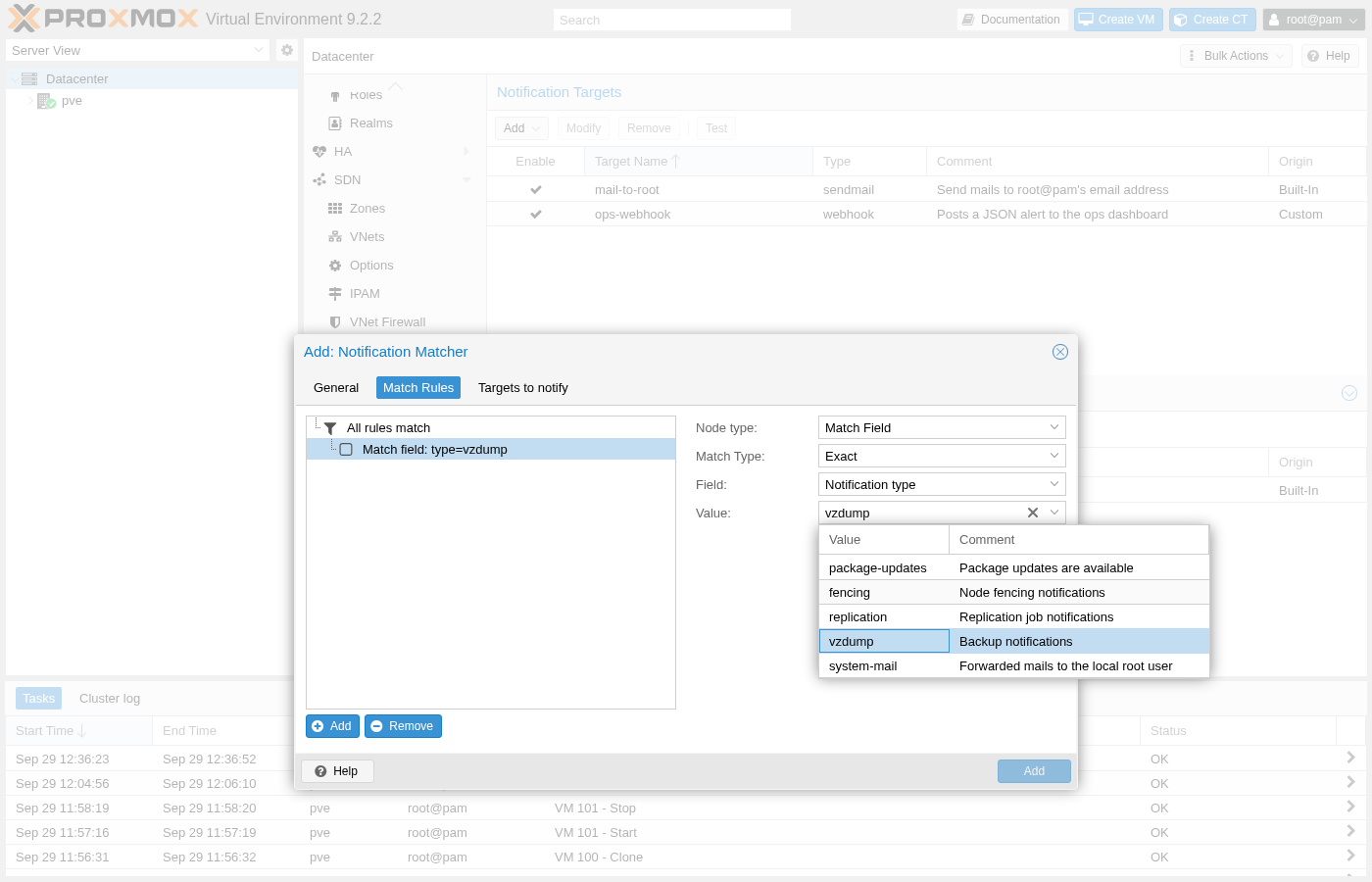1372x882 pixels.
Task: Sort by Target Name column header
Action: coord(698,162)
